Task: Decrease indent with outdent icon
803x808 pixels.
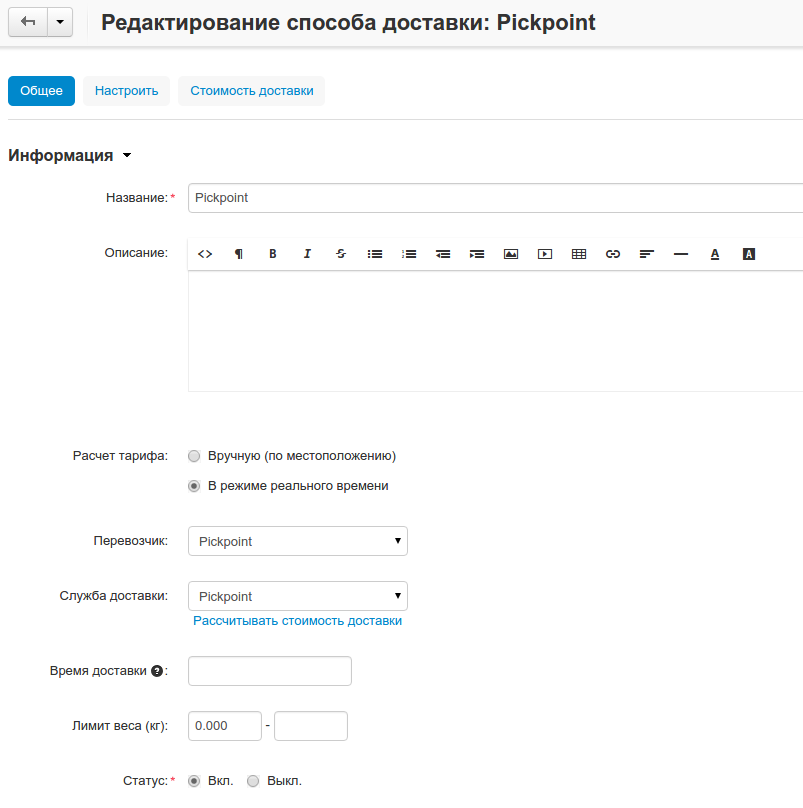Action: click(443, 254)
